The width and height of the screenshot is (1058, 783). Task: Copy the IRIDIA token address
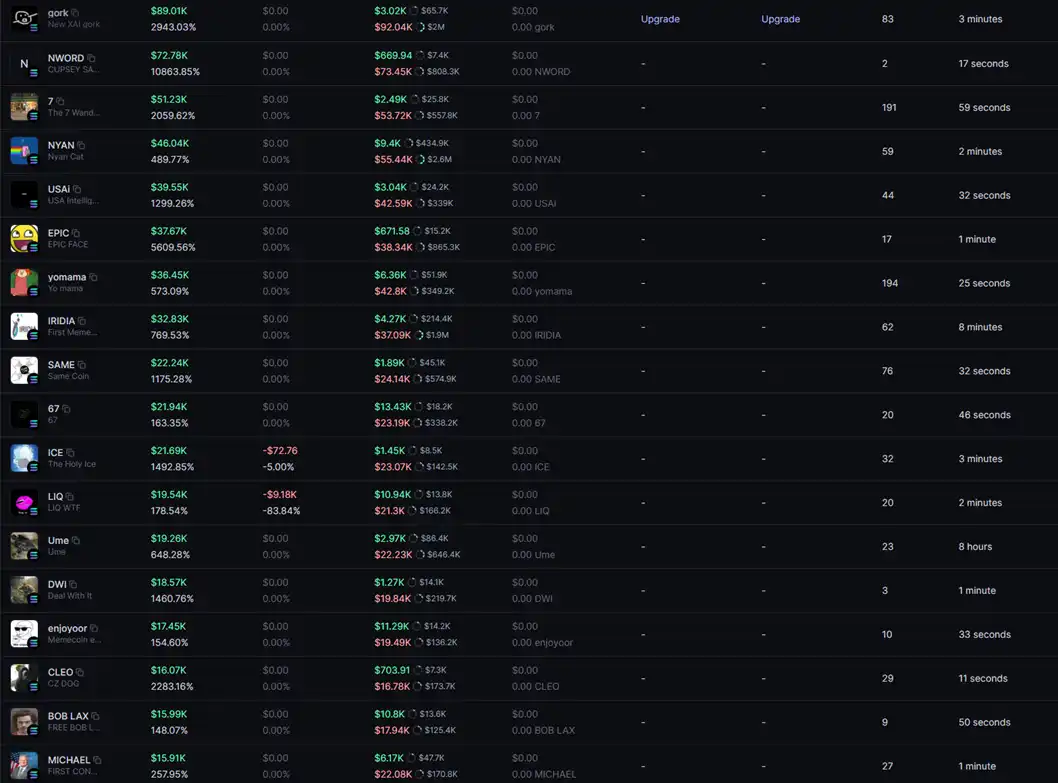pos(82,321)
